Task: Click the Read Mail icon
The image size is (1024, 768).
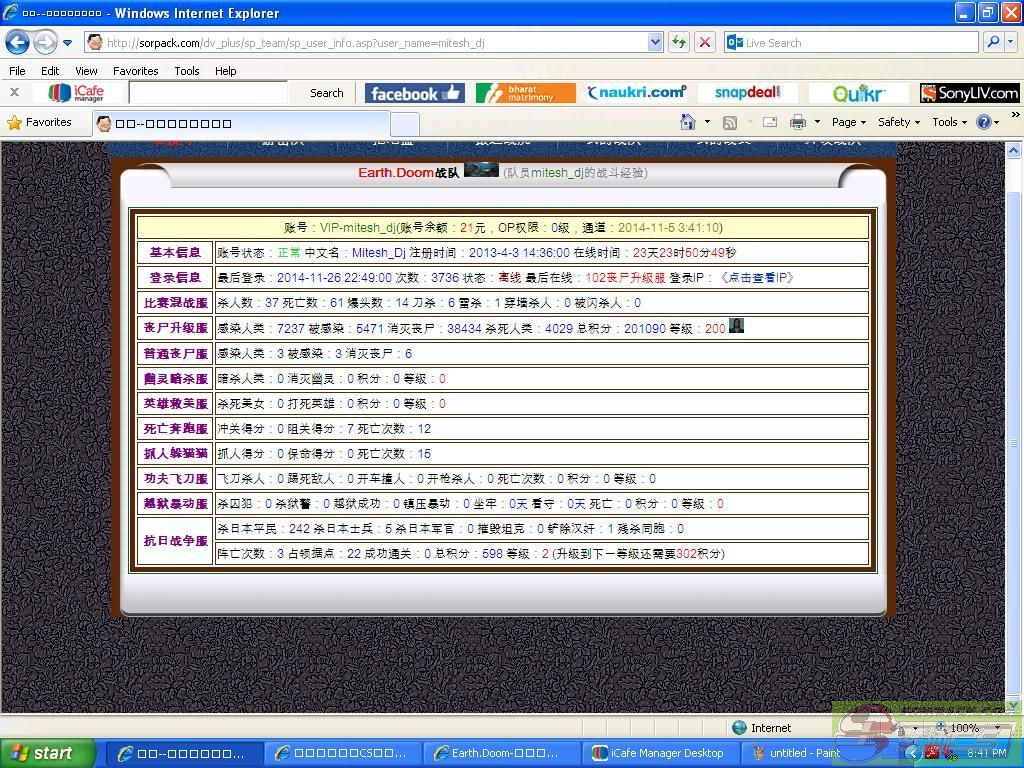Action: pos(770,122)
